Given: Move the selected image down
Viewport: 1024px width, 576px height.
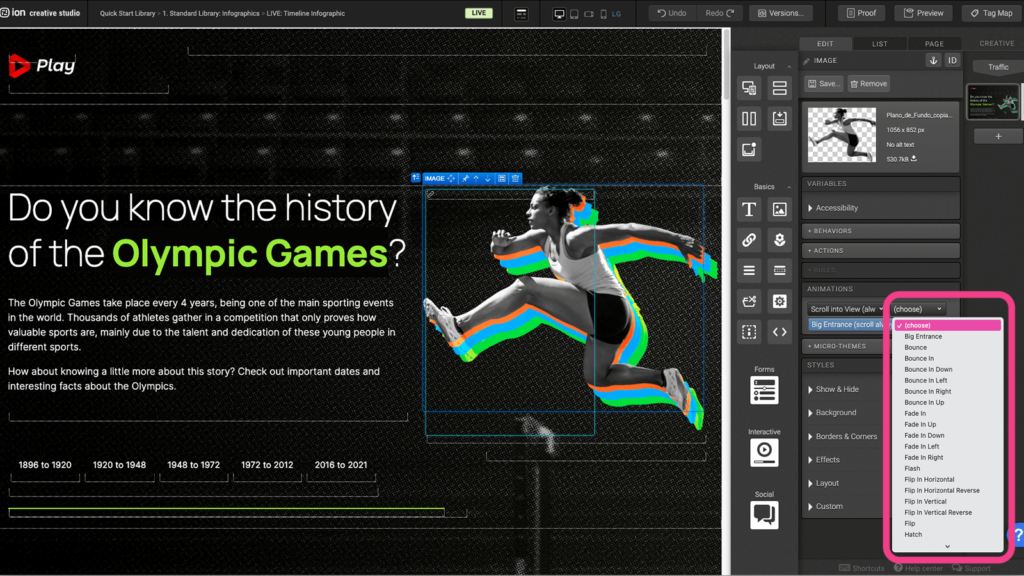Looking at the screenshot, I should tap(488, 178).
